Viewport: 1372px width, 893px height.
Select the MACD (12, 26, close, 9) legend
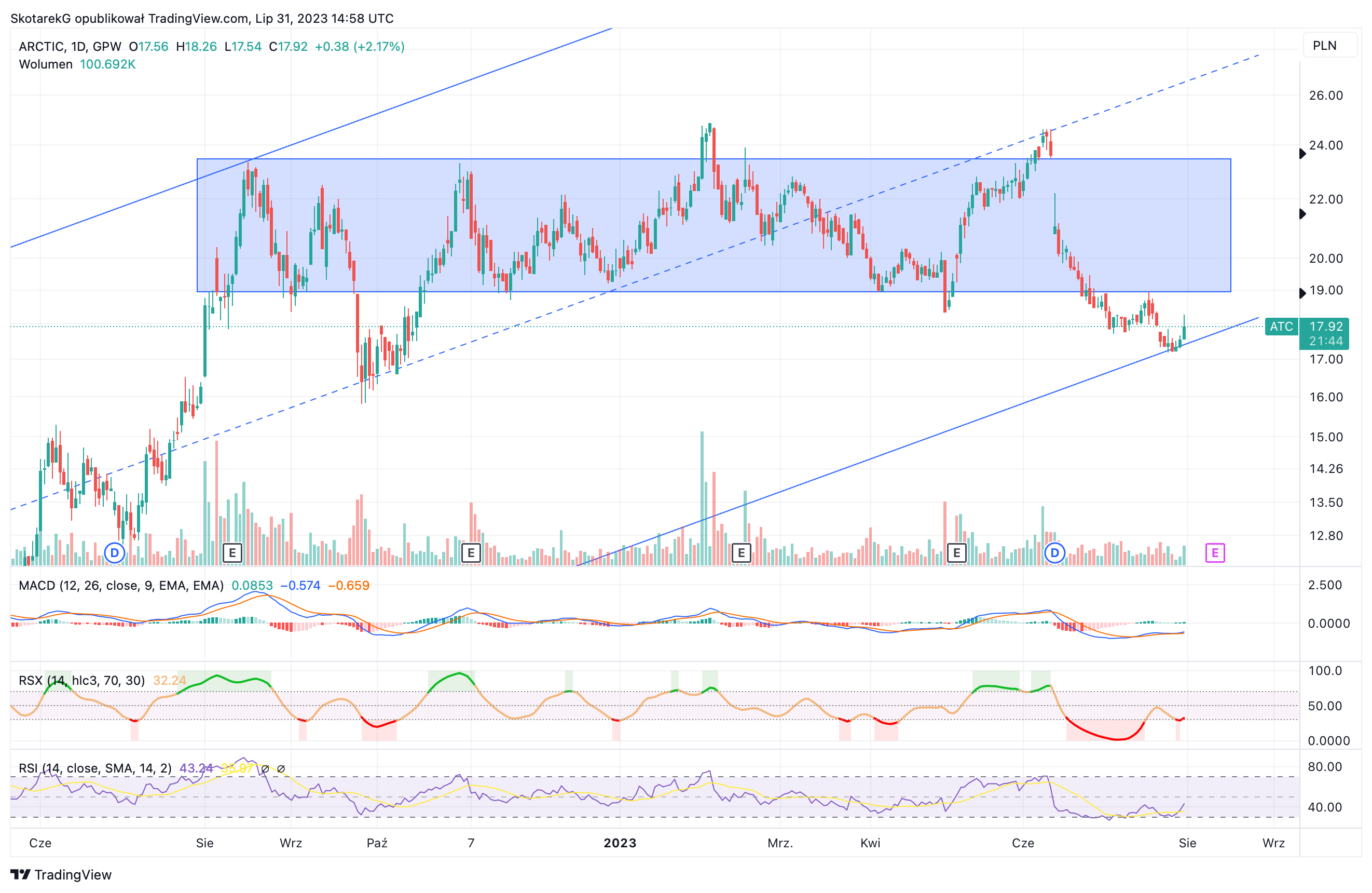pyautogui.click(x=121, y=586)
